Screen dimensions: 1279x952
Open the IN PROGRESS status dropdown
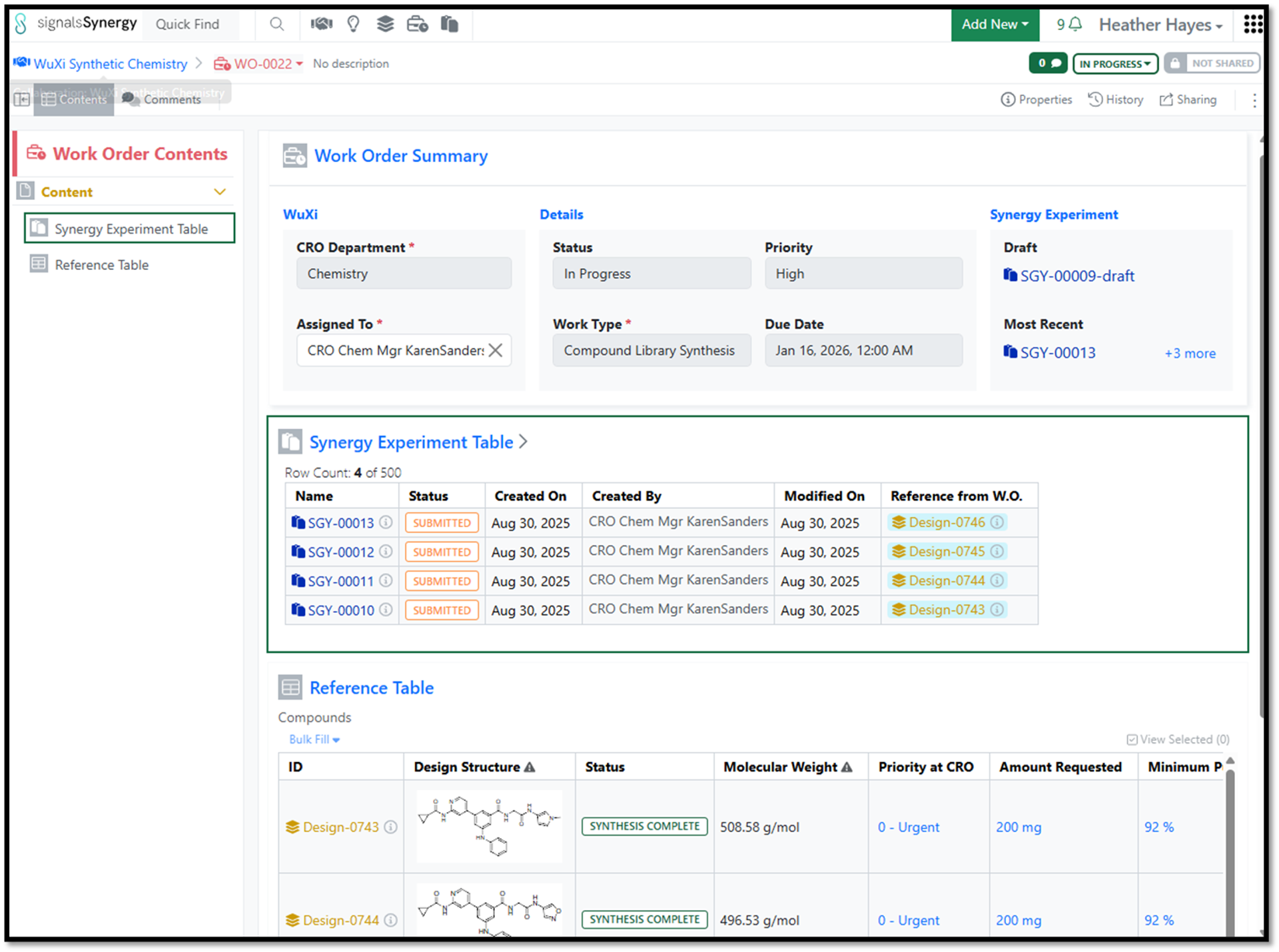coord(1115,63)
